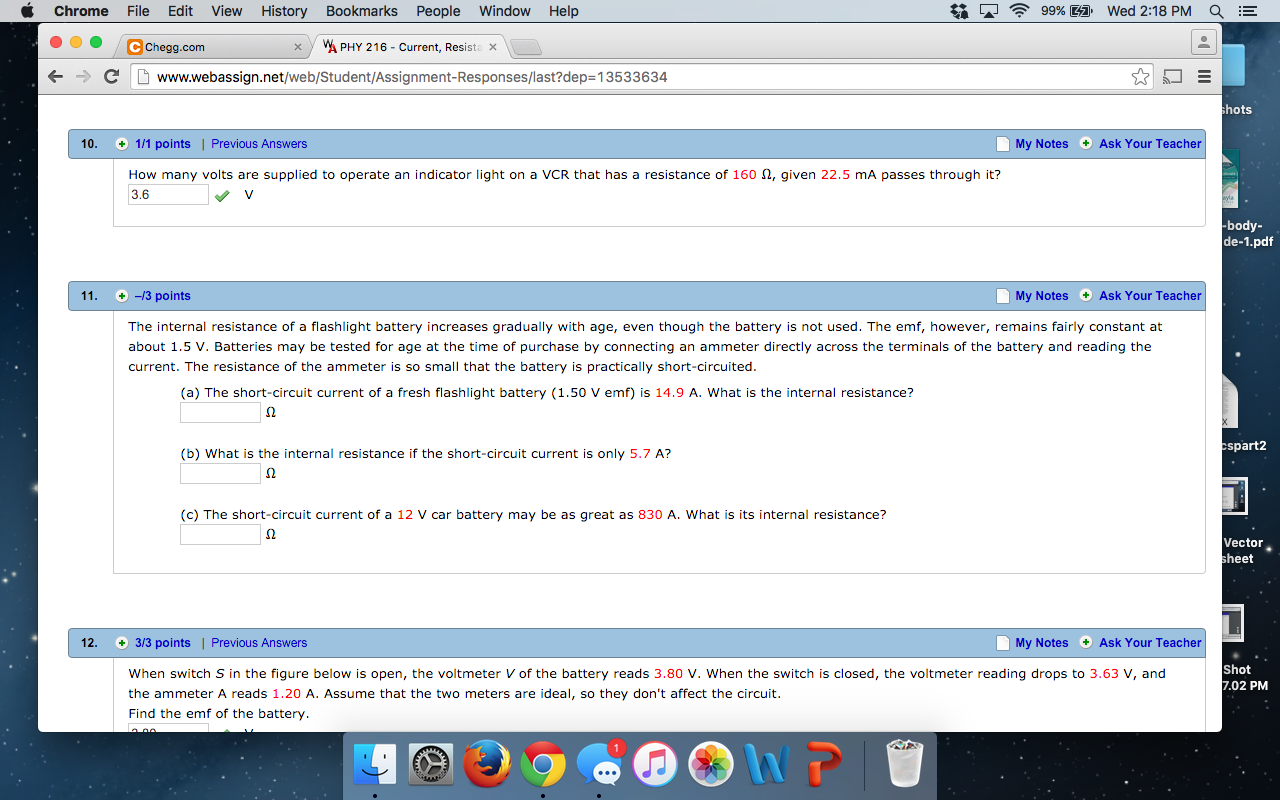Close the PHY 216 tab
Screen dimensions: 1280x800
click(x=493, y=47)
